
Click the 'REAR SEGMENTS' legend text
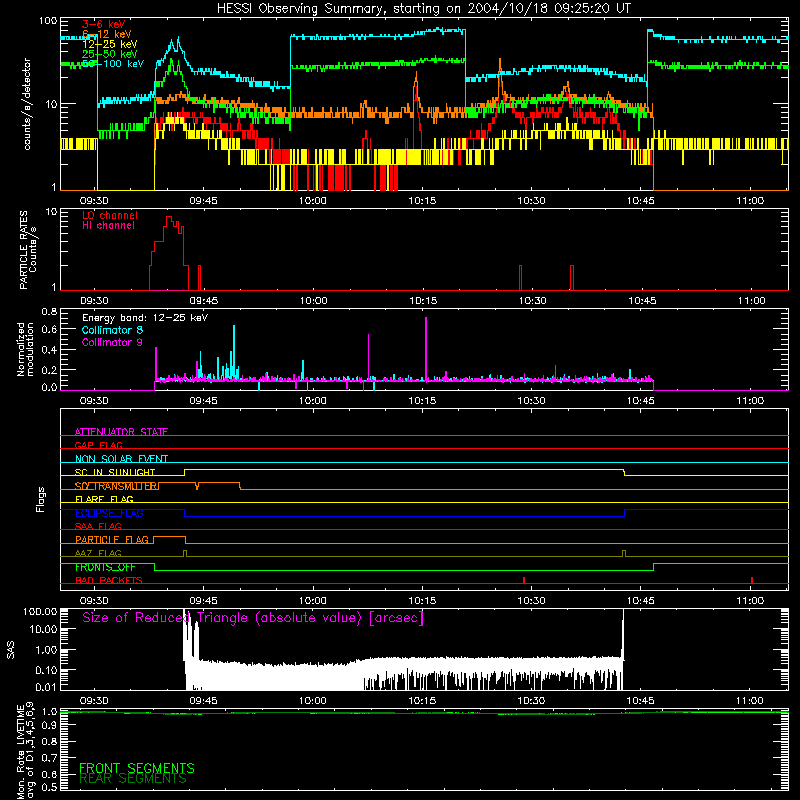(x=133, y=779)
